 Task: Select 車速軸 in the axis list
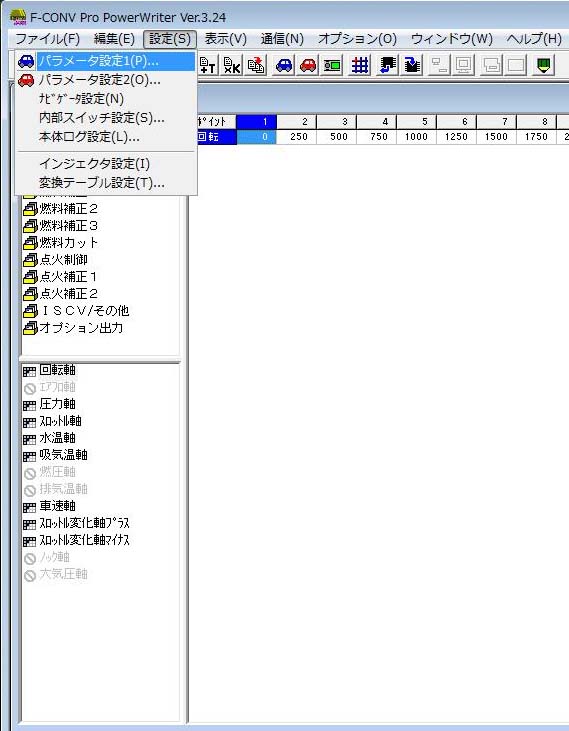pyautogui.click(x=49, y=506)
